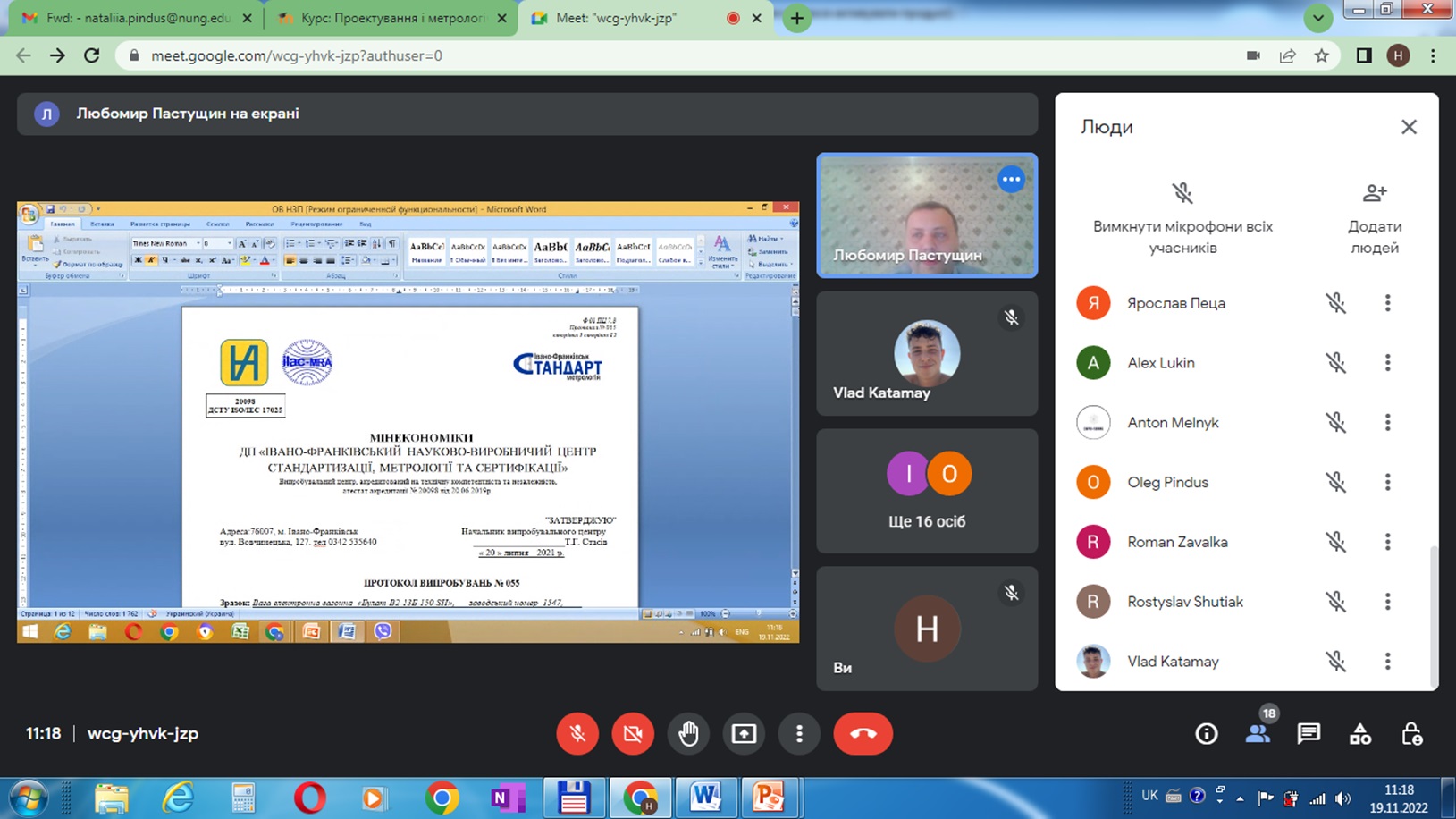Show the people list icon with badge 18

(1258, 734)
